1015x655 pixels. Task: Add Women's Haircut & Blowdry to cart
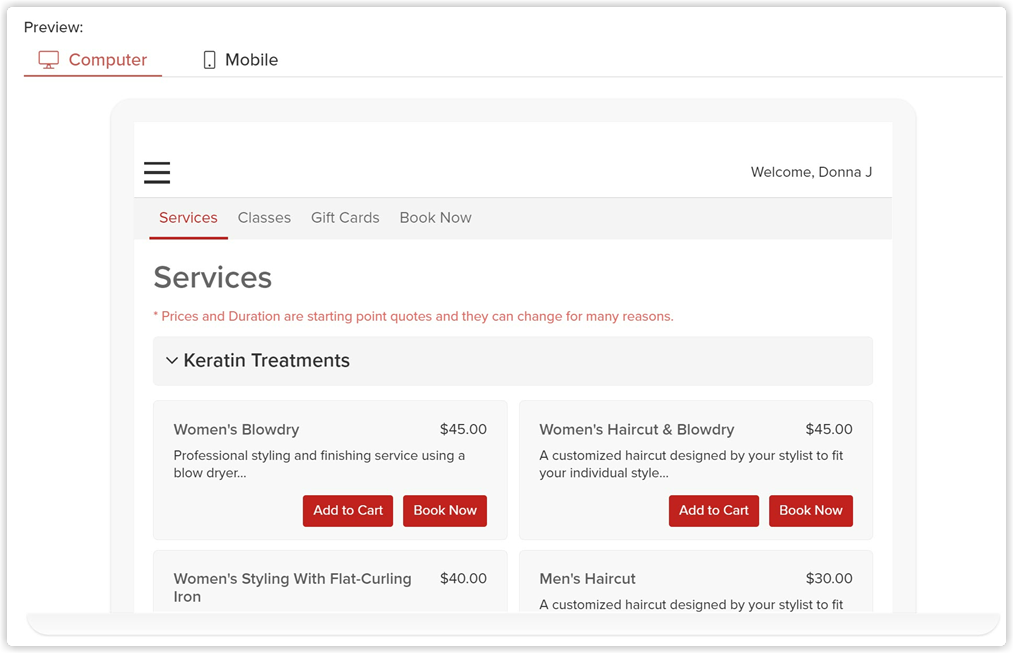[714, 511]
